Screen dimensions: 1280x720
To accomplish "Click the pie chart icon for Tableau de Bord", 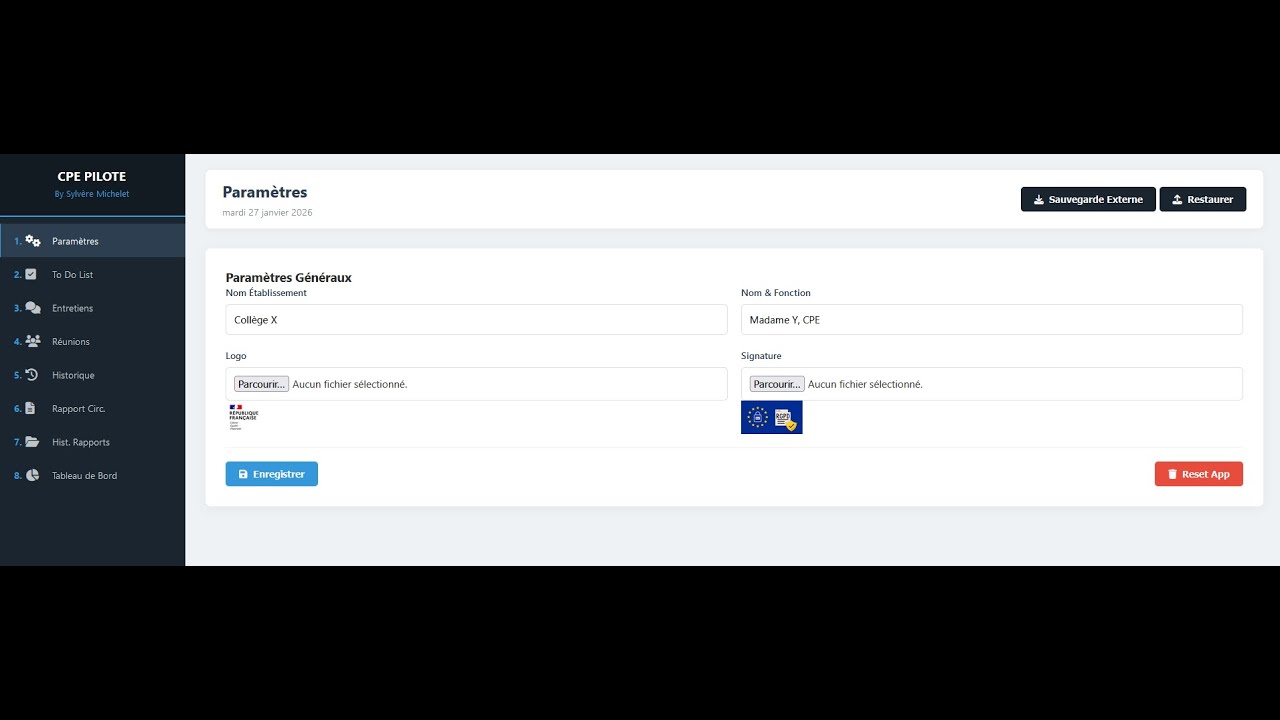I will click(32, 475).
